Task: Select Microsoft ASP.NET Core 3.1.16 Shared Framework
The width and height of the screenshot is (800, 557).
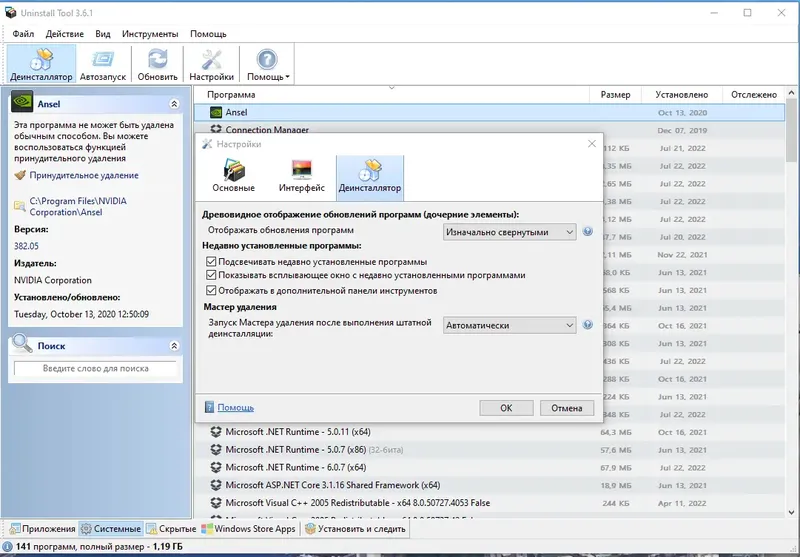Action: (489, 485)
